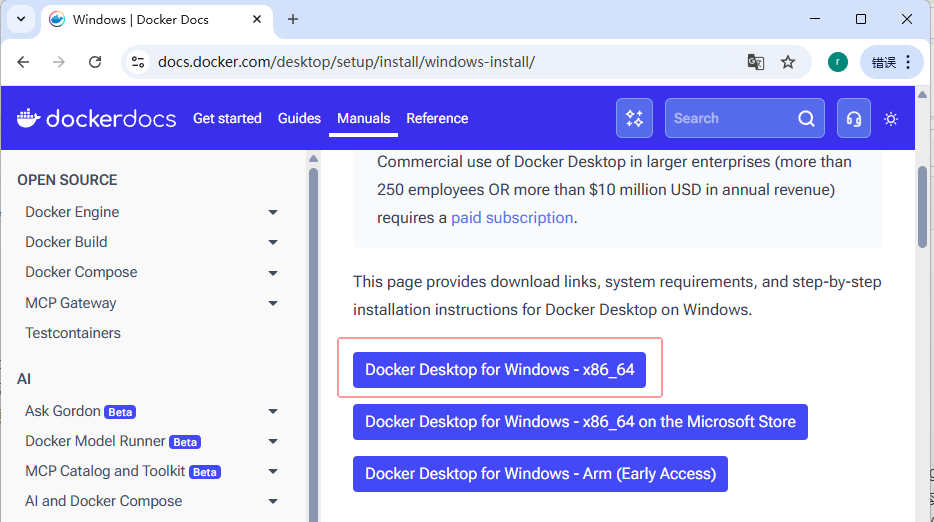Open Chrome three-dot menu
The width and height of the screenshot is (934, 522).
908,62
